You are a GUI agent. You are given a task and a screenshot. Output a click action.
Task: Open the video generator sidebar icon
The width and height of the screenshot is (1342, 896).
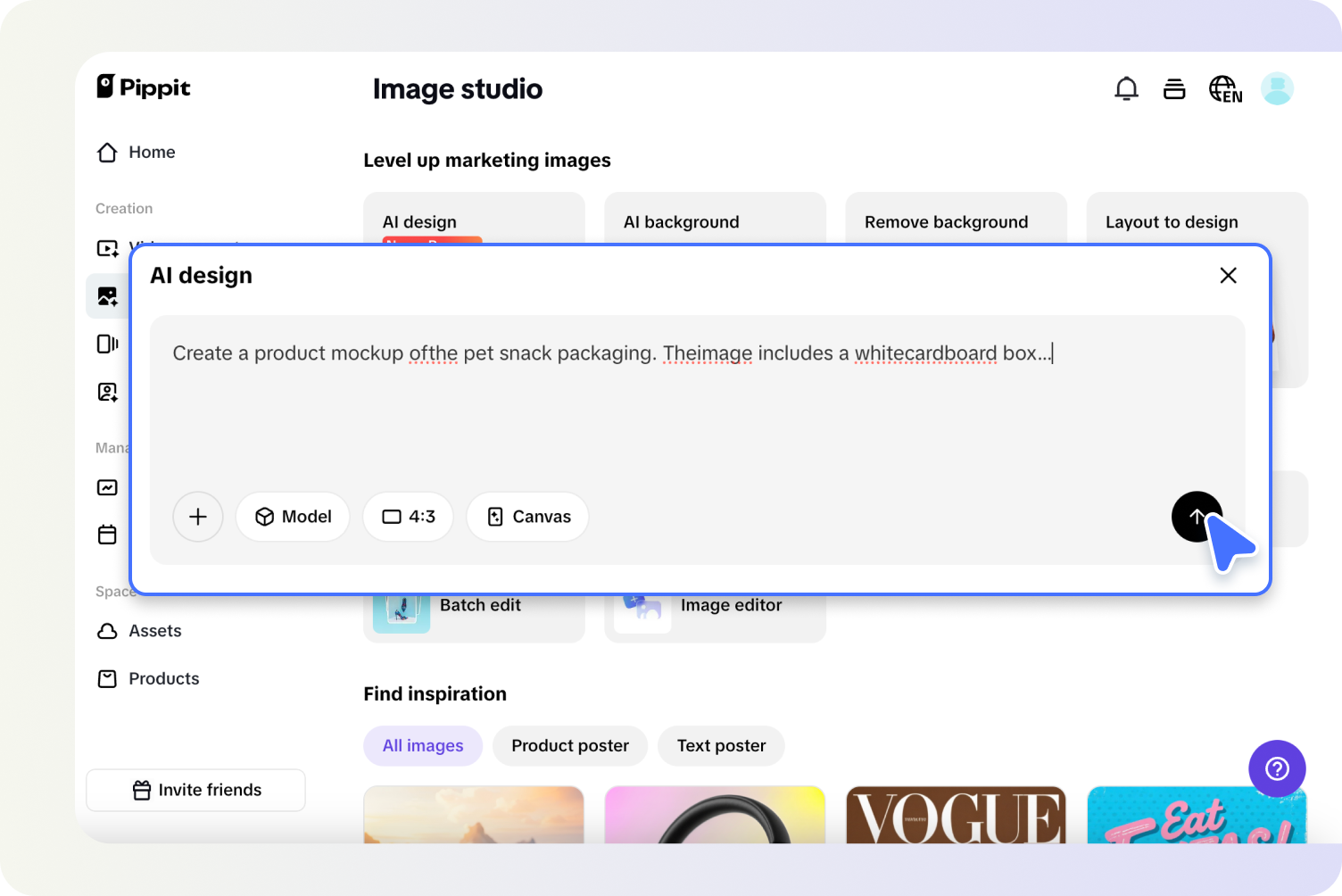(x=107, y=248)
